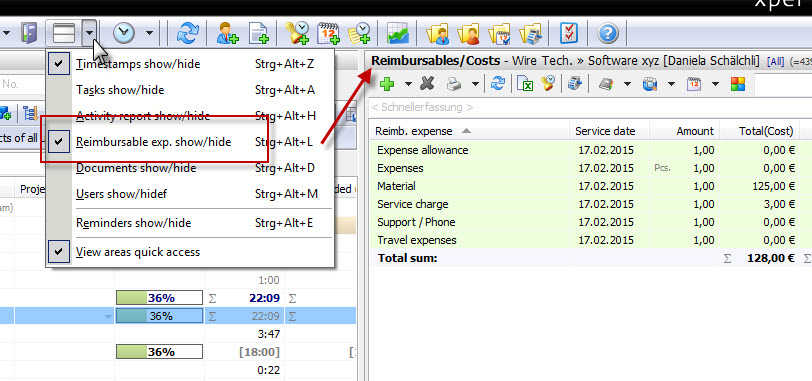Choose Tasks show/hide menu item
The image size is (812, 381).
190,90
